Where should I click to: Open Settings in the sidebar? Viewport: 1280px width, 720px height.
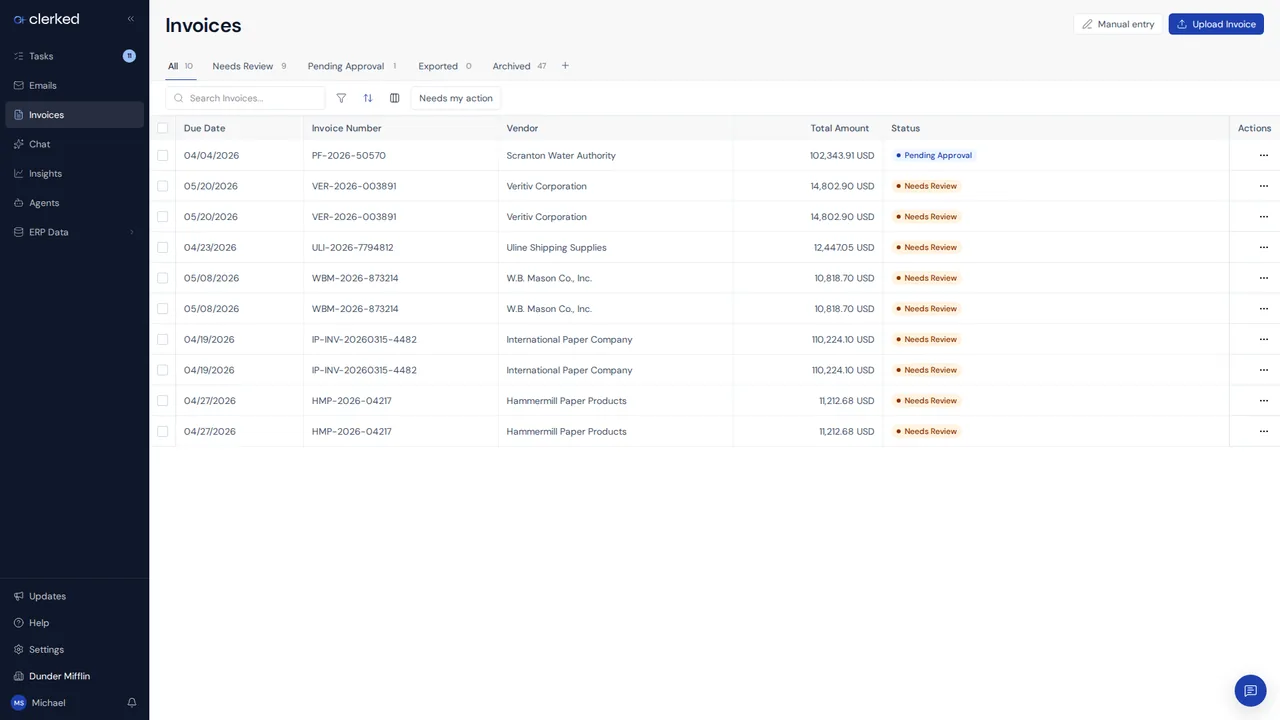pyautogui.click(x=74, y=649)
